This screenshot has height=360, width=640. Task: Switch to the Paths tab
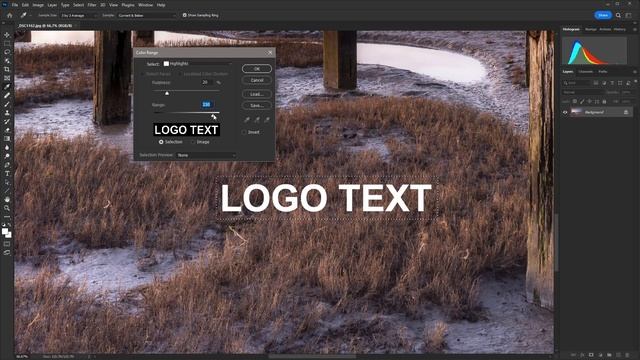[603, 71]
